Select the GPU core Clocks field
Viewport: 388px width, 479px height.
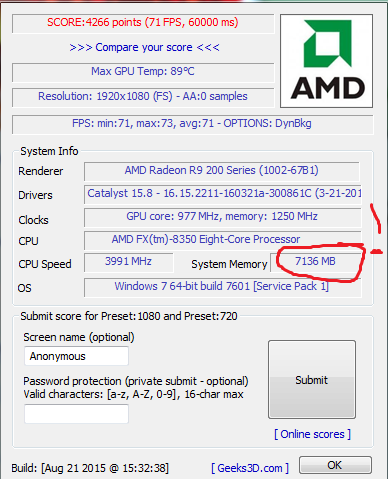pos(222,217)
